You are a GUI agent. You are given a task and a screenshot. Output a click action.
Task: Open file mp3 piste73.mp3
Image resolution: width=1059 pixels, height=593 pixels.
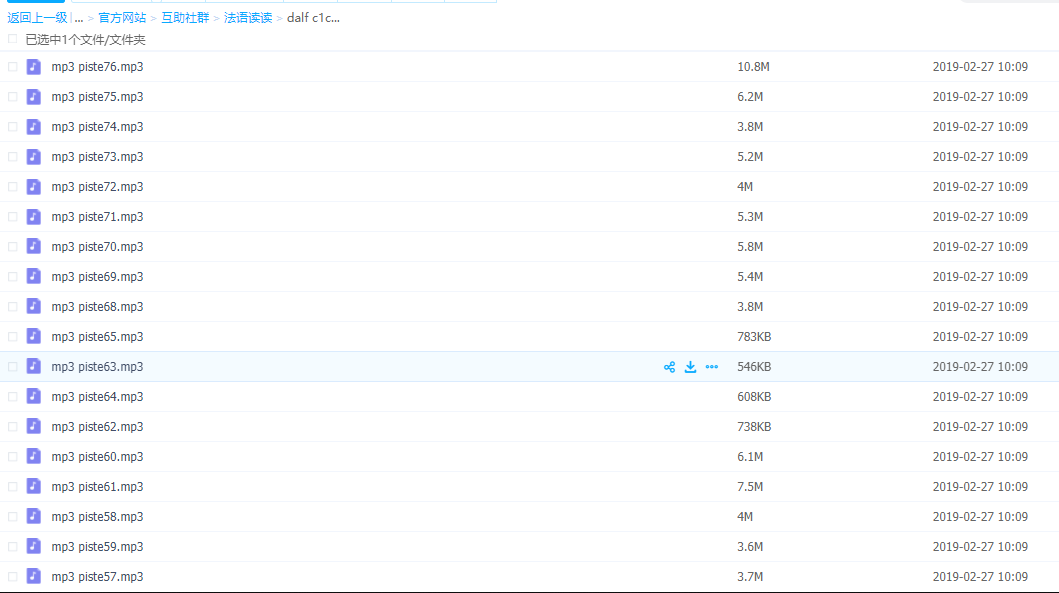click(x=97, y=157)
